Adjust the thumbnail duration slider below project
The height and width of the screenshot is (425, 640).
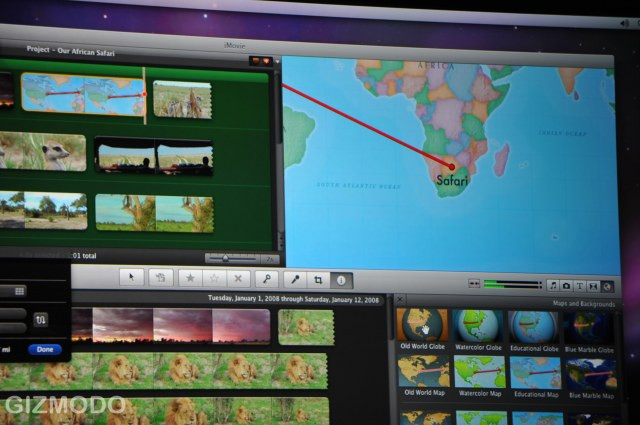click(233, 258)
